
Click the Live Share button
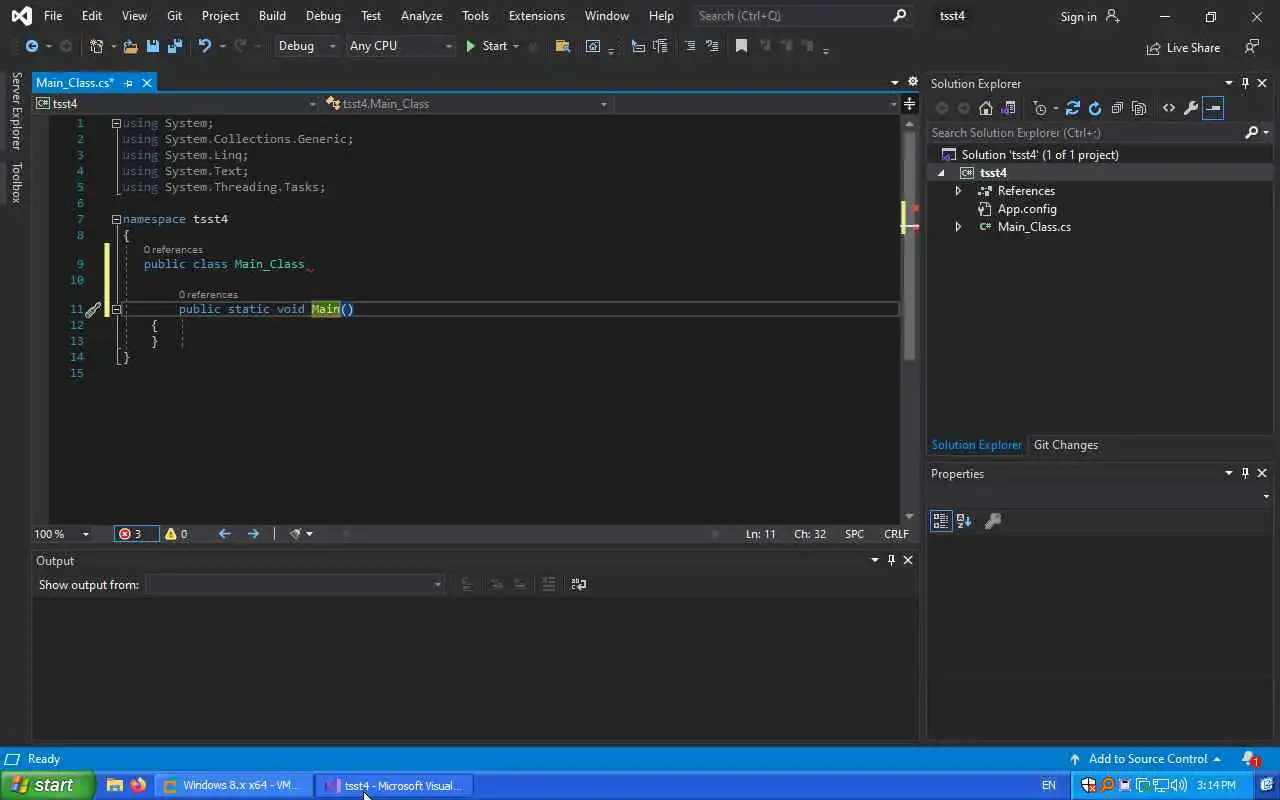[1183, 47]
